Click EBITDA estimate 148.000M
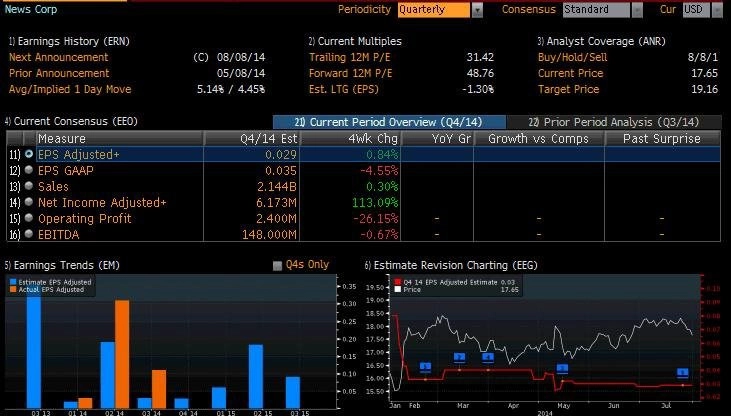This screenshot has width=731, height=416. (x=269, y=234)
